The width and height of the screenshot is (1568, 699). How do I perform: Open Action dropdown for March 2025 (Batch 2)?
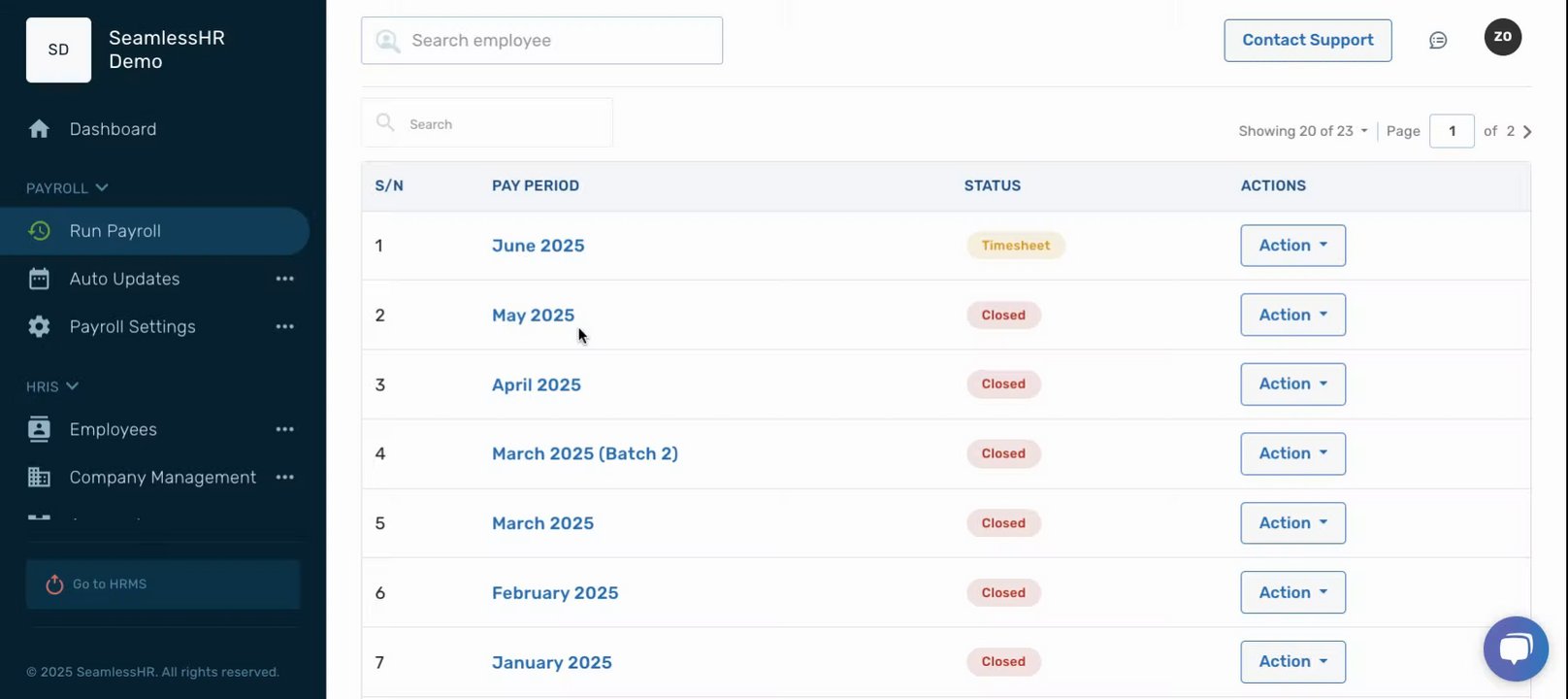[1292, 453]
